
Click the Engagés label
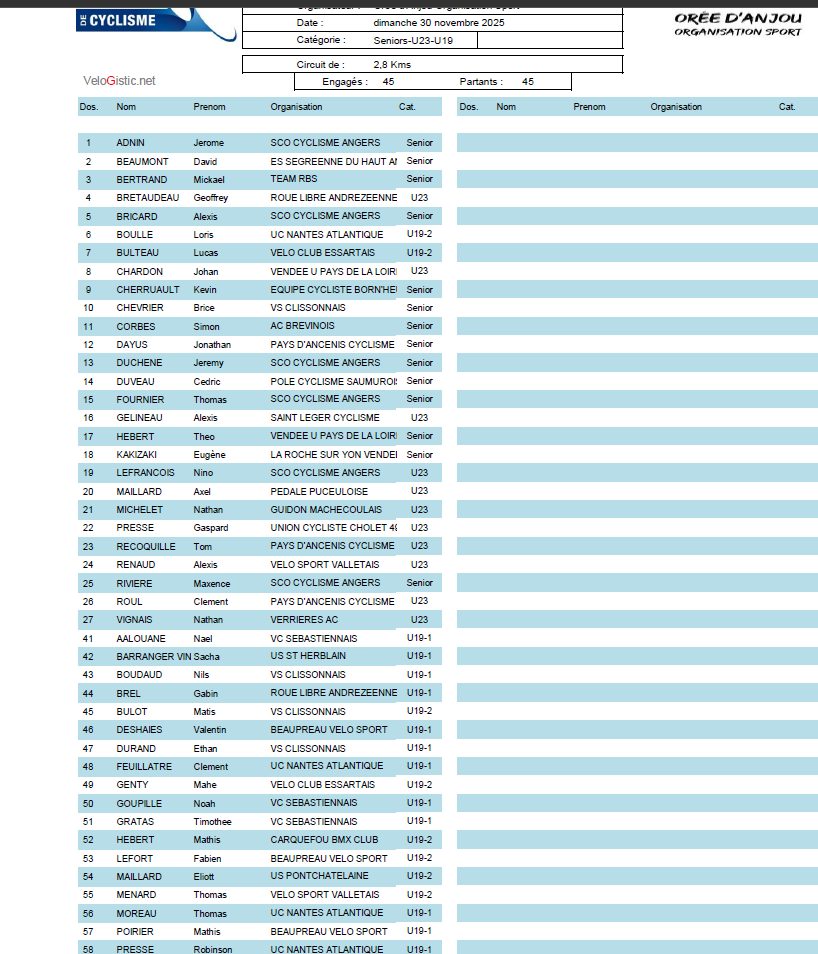pyautogui.click(x=345, y=82)
